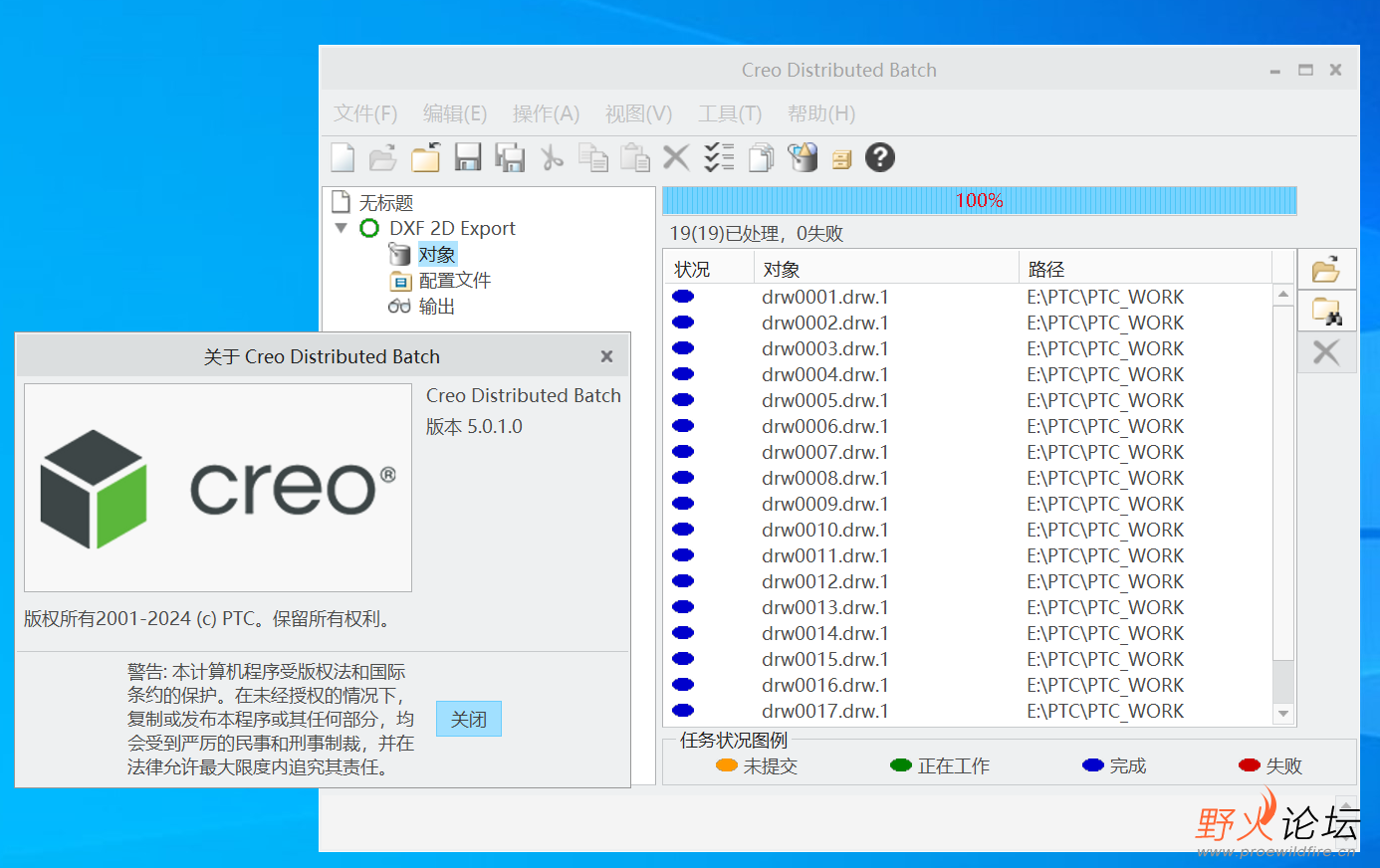Open help via question mark icon
This screenshot has height=868, width=1380.
[x=880, y=157]
